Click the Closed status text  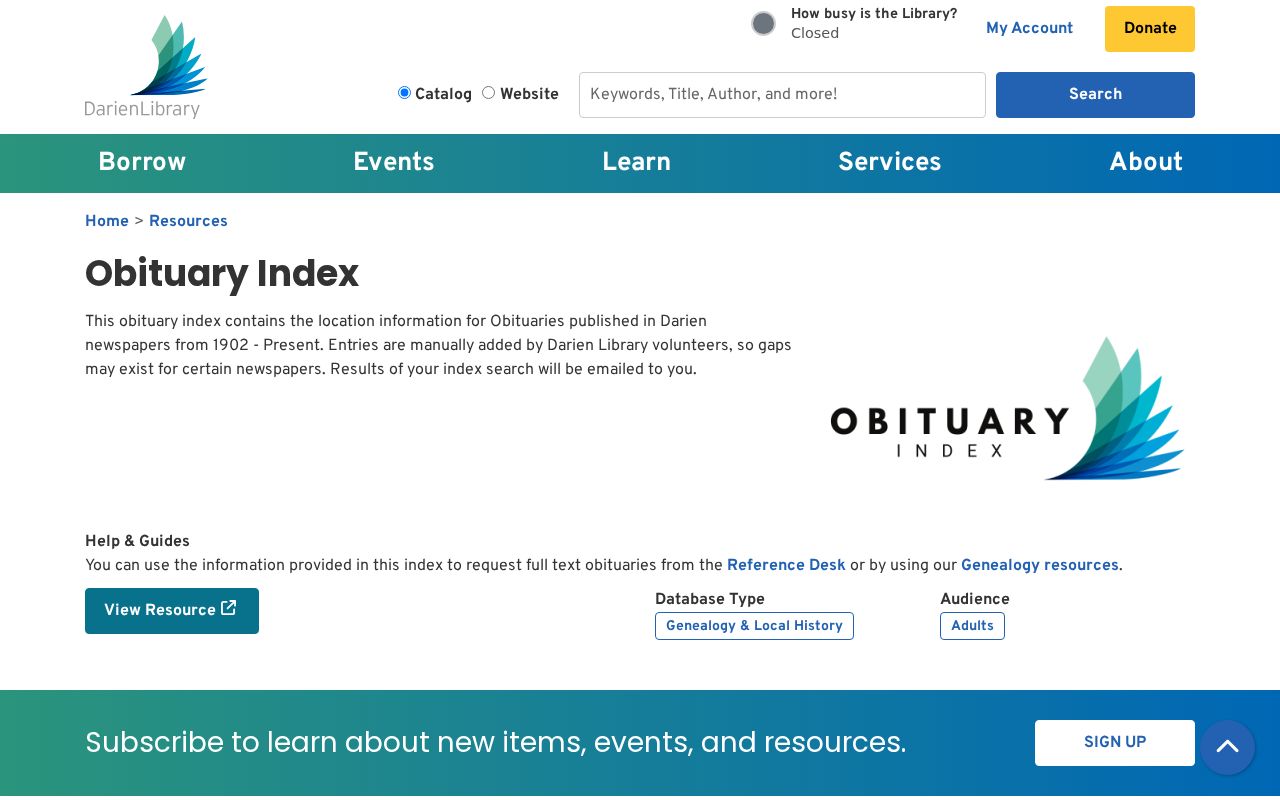tap(815, 34)
